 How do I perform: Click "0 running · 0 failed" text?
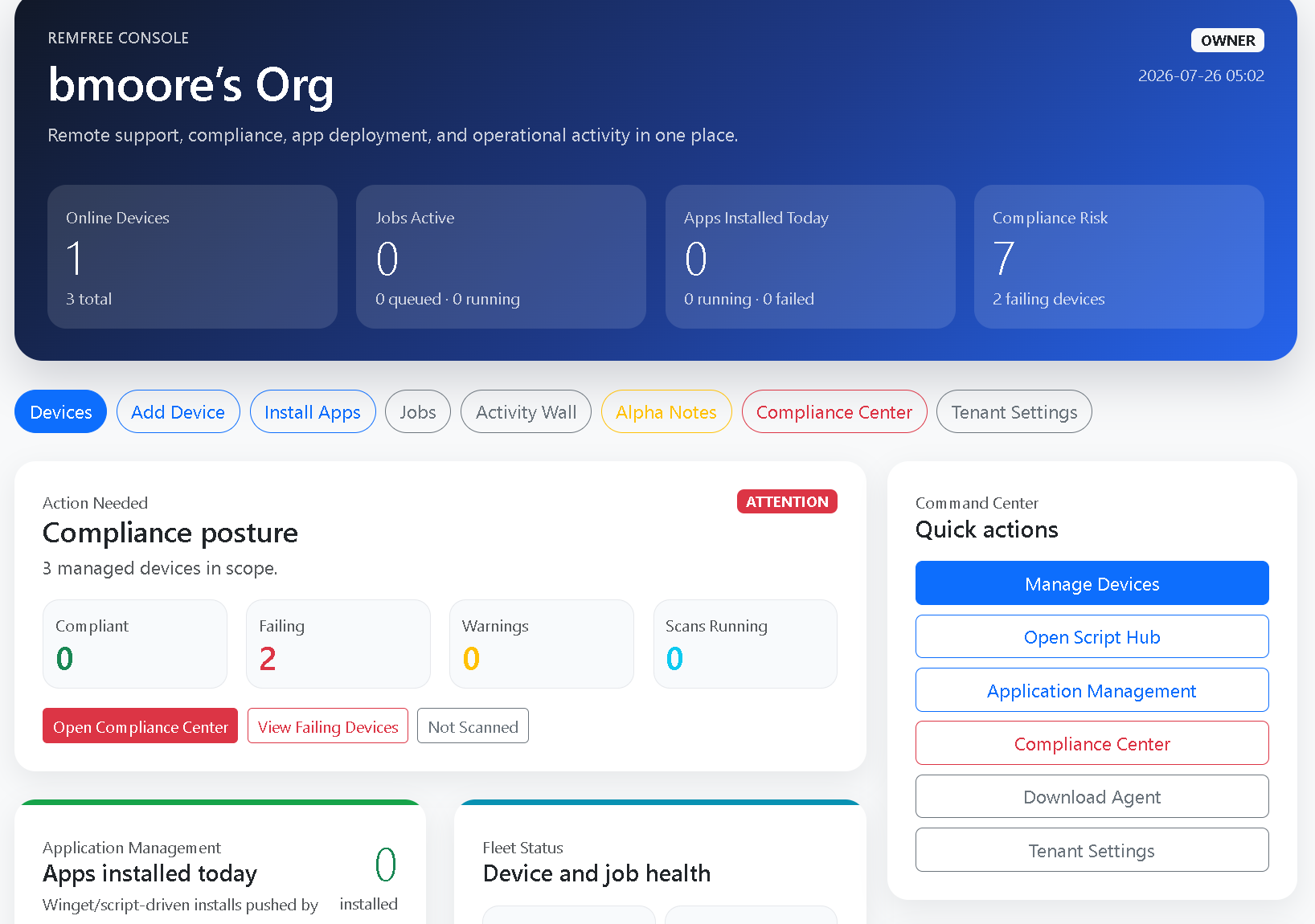tap(749, 299)
